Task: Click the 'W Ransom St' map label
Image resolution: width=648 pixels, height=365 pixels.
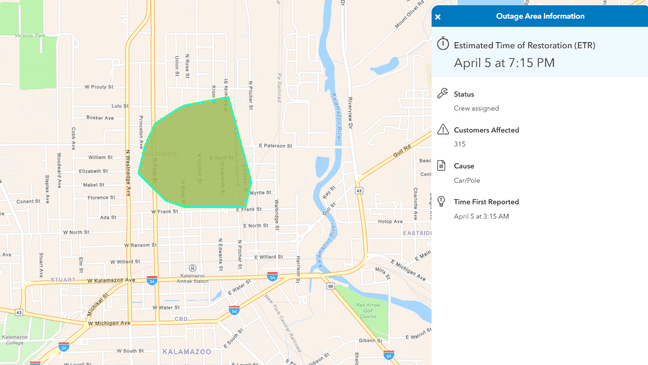Action: (x=141, y=245)
